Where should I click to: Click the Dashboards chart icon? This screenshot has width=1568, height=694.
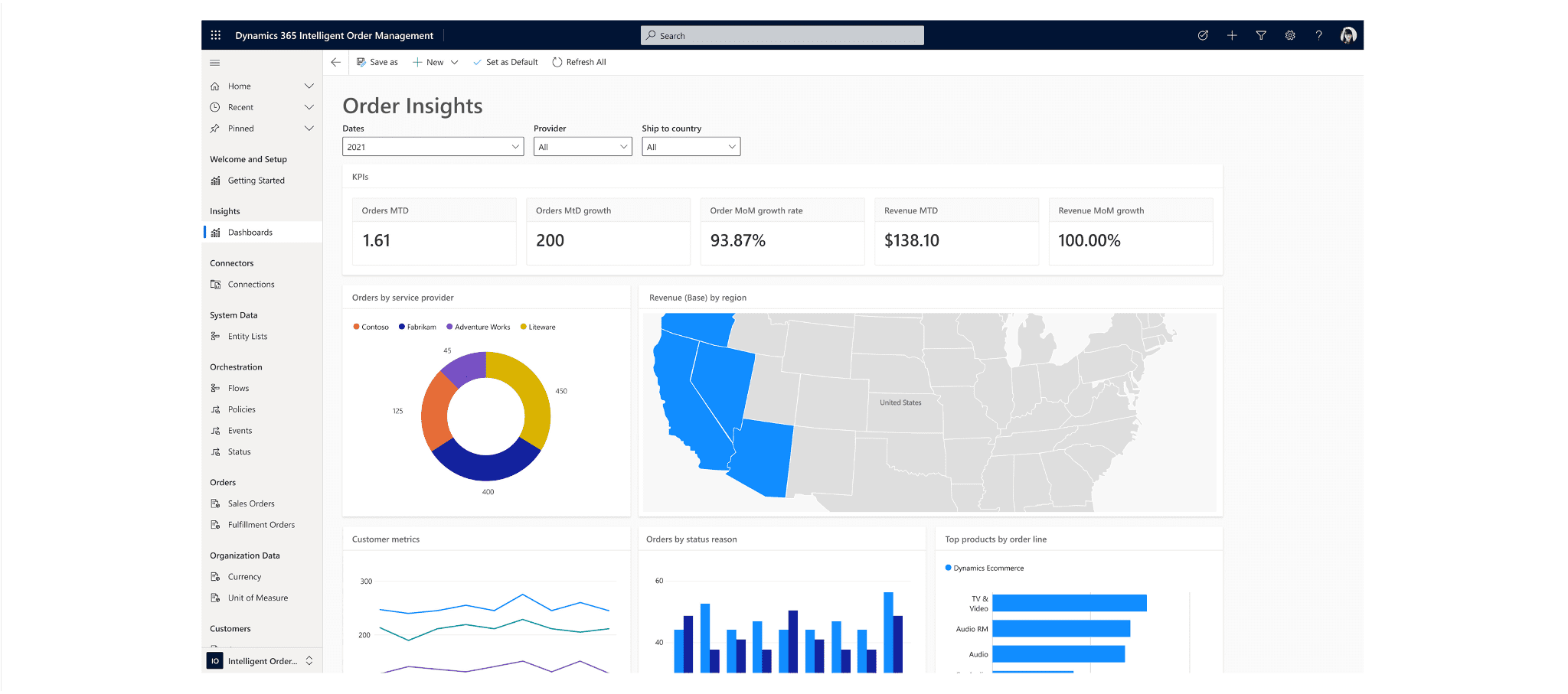[215, 233]
